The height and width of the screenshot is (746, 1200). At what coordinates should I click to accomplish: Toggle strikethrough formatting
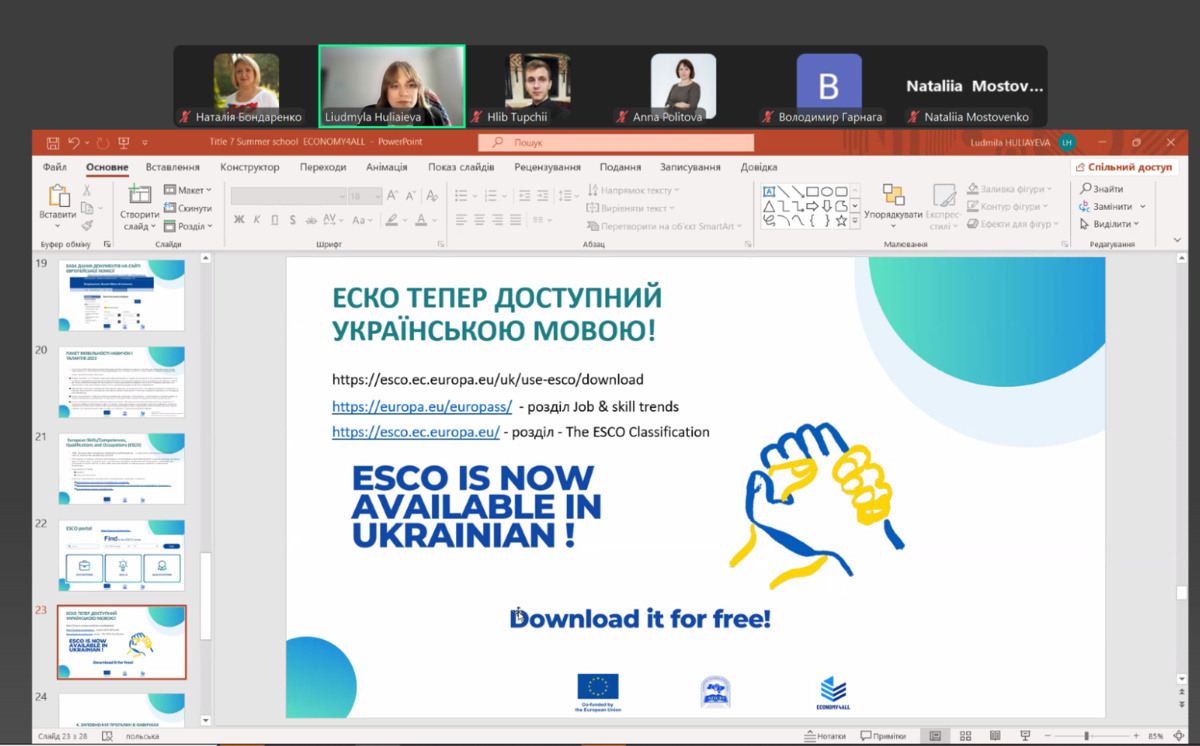(311, 220)
